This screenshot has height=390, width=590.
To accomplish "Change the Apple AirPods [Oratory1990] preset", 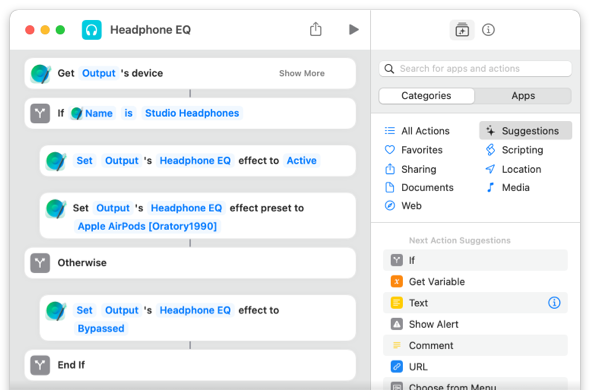I will click(147, 226).
